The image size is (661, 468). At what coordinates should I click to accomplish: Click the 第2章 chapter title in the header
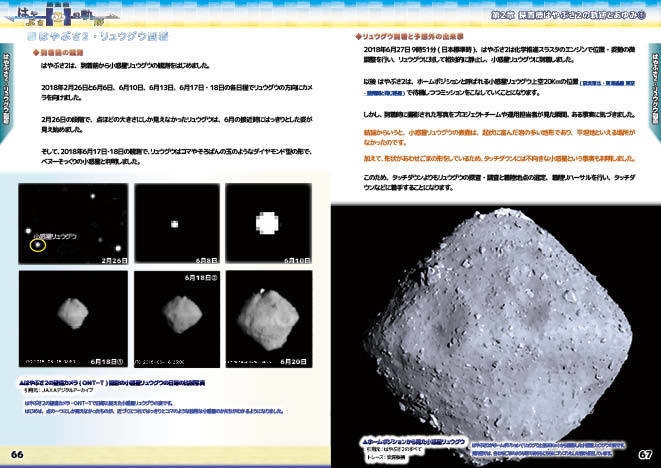click(569, 15)
